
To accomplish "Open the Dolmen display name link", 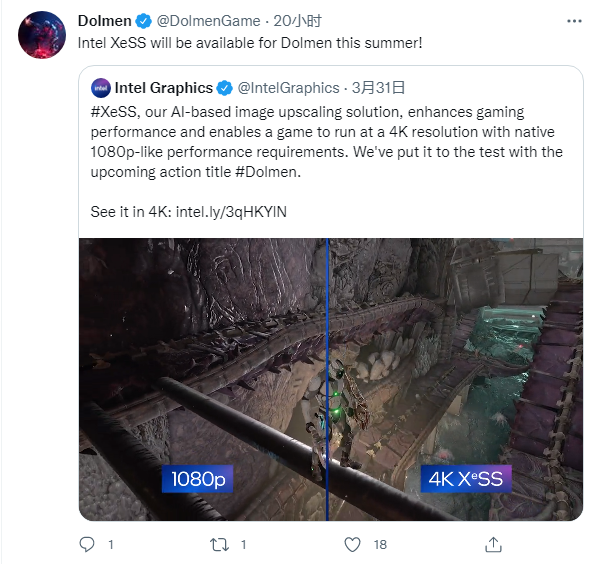I will click(x=105, y=22).
